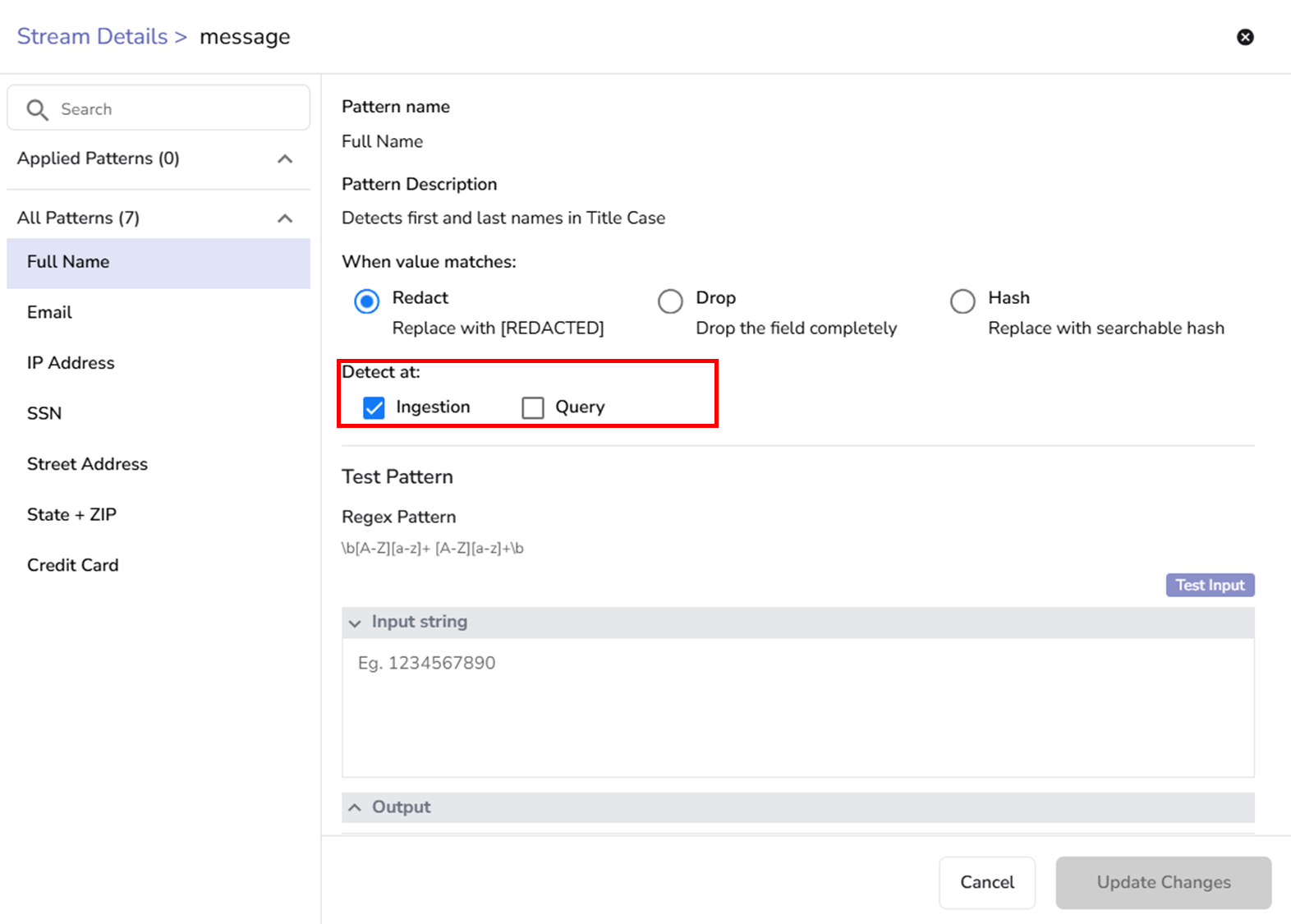This screenshot has width=1291, height=924.
Task: Close the Stream Details dialog
Action: tap(1245, 37)
